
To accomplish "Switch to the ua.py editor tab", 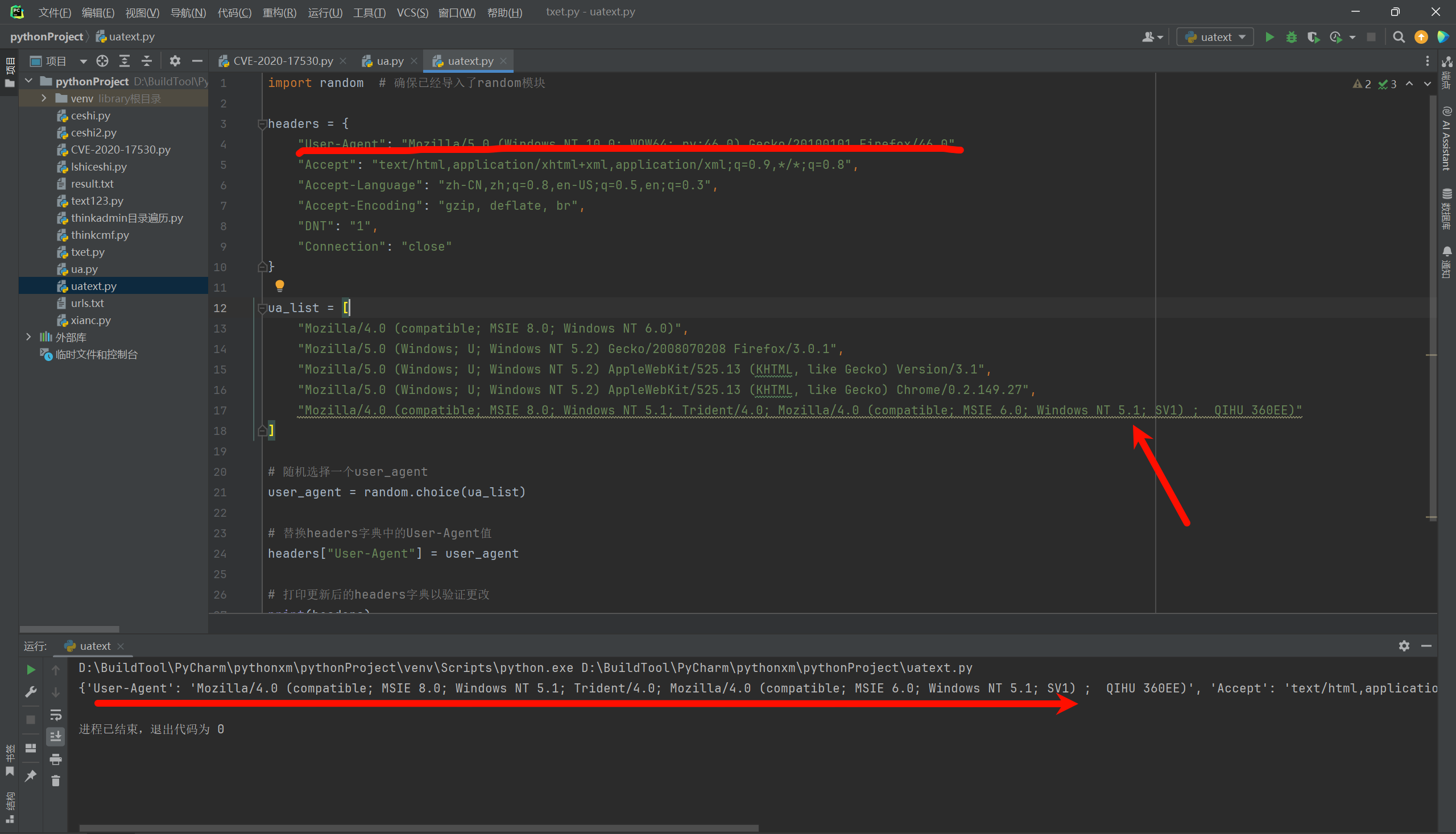I will pos(390,61).
